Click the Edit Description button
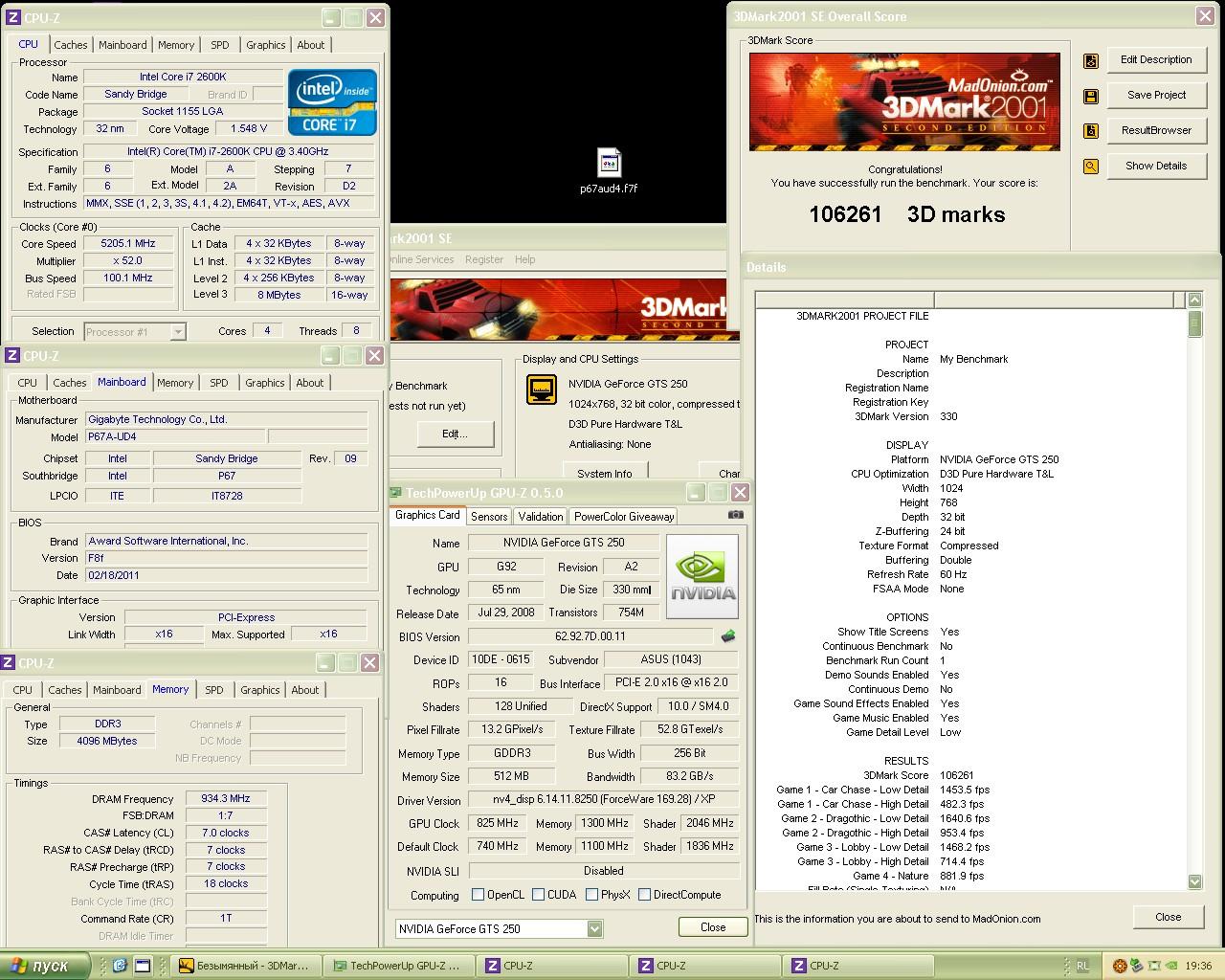Viewport: 1225px width, 980px height. [1156, 59]
